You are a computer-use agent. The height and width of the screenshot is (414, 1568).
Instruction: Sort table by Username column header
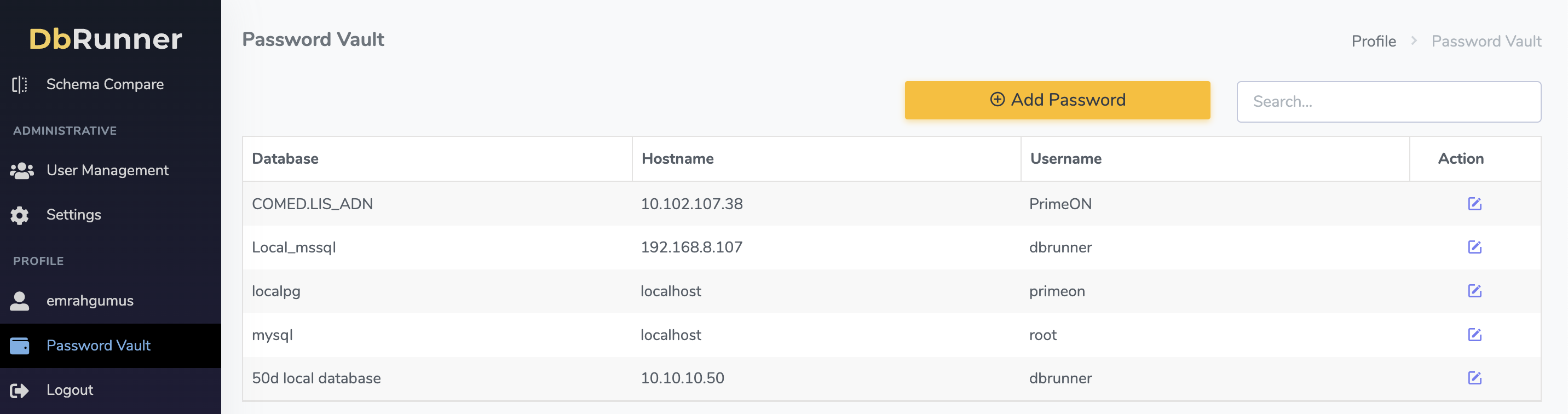point(1065,159)
